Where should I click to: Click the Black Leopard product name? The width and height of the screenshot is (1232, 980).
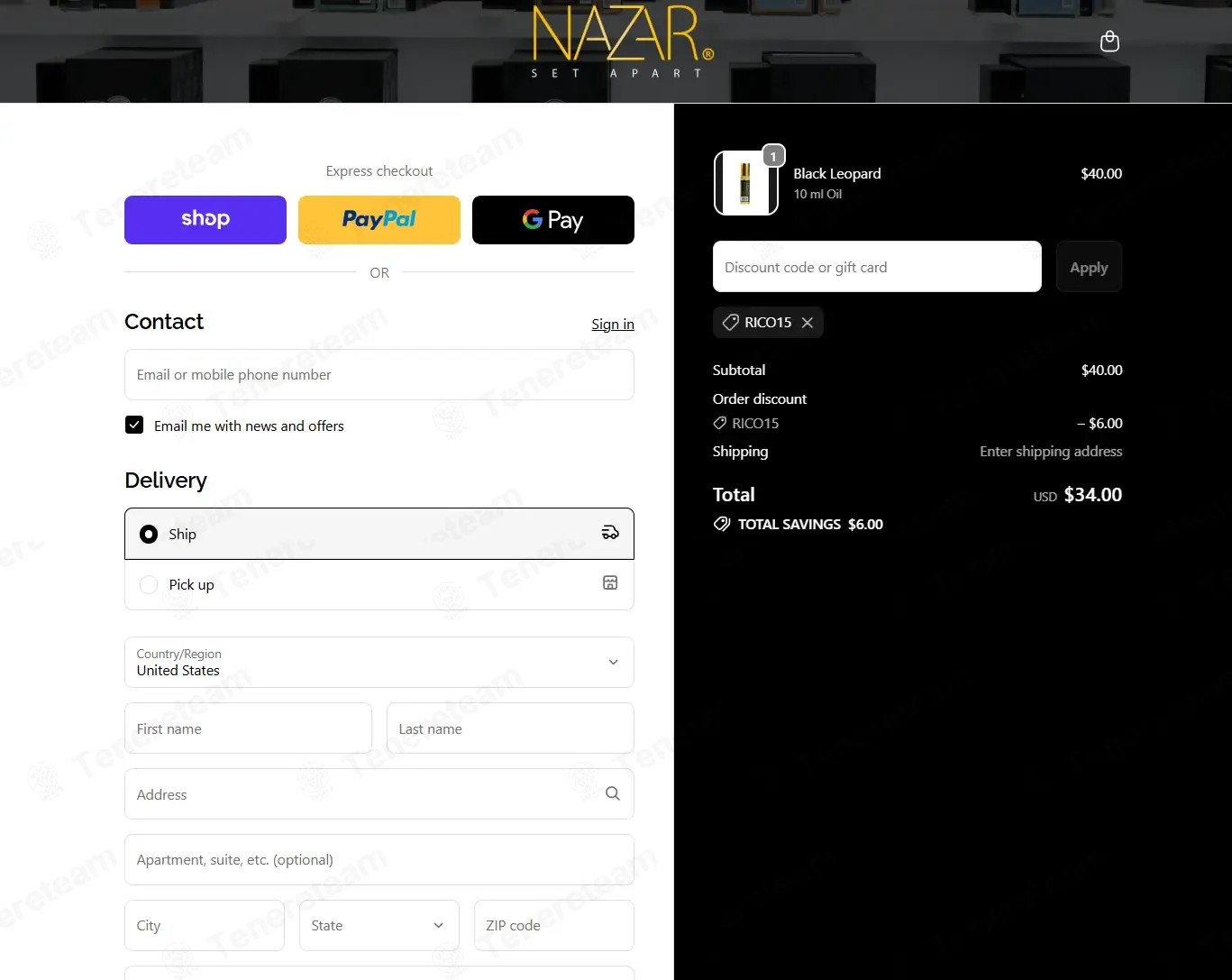click(x=837, y=174)
